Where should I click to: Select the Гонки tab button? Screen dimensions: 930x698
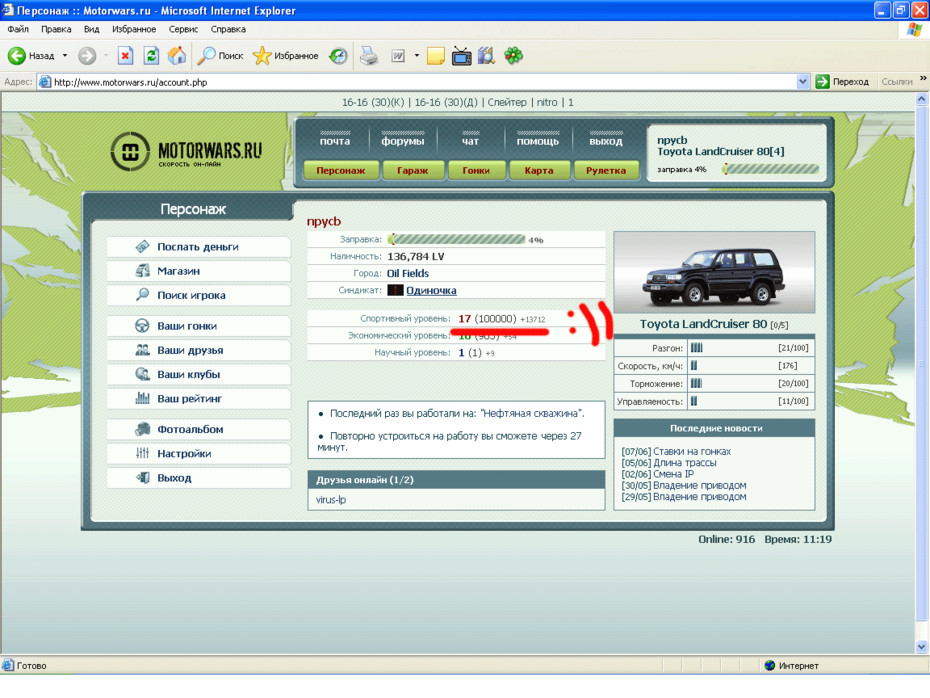476,170
